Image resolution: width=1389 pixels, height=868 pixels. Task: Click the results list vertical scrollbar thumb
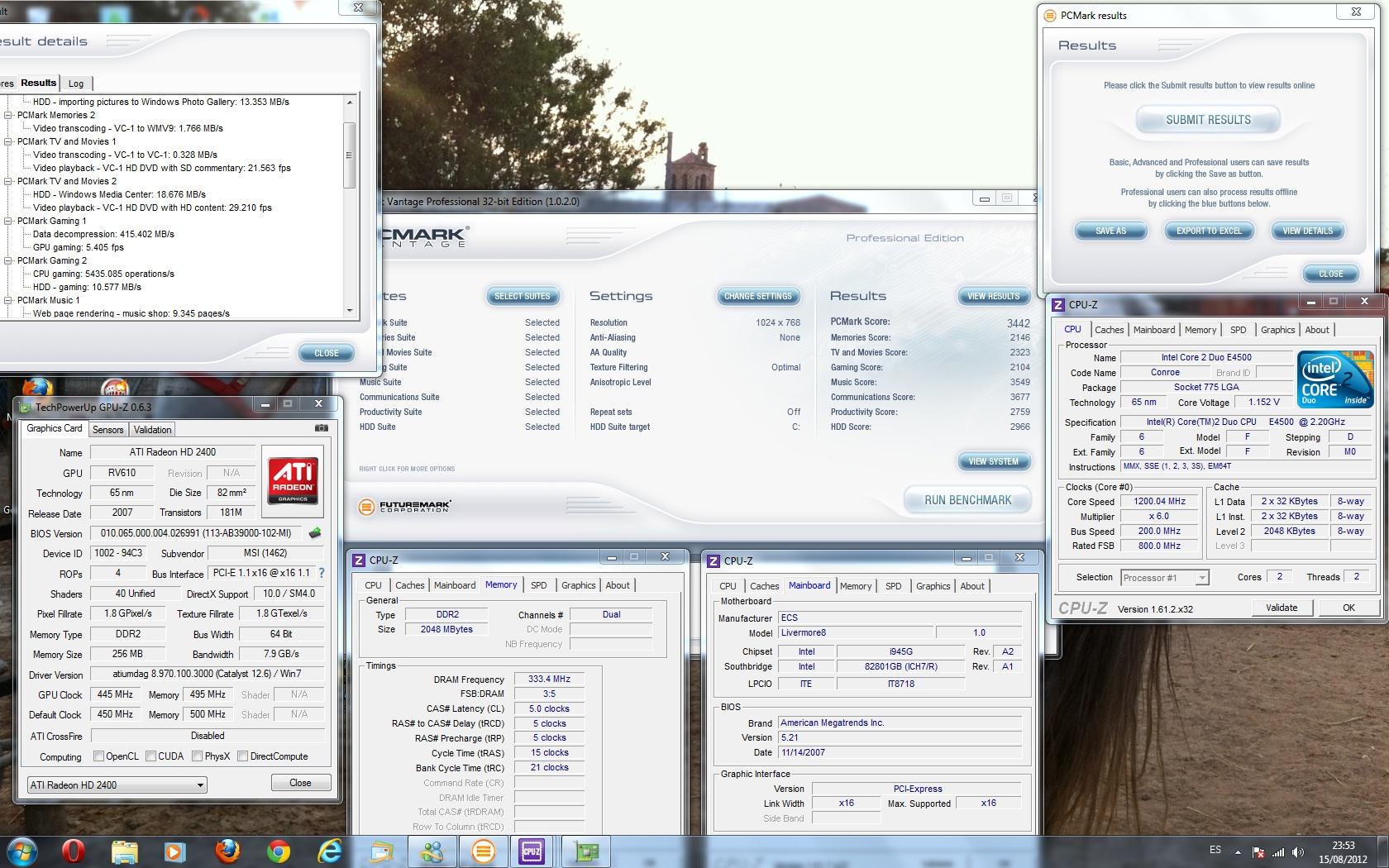(x=349, y=155)
